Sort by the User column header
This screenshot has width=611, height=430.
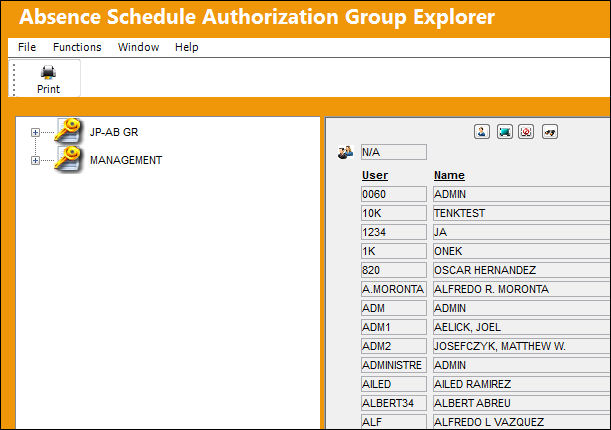(375, 175)
